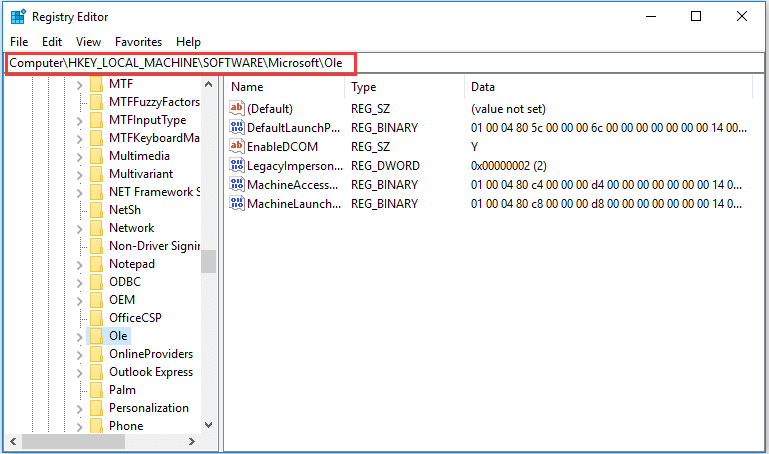Open the Edit menu
The height and width of the screenshot is (454, 769).
(x=52, y=42)
